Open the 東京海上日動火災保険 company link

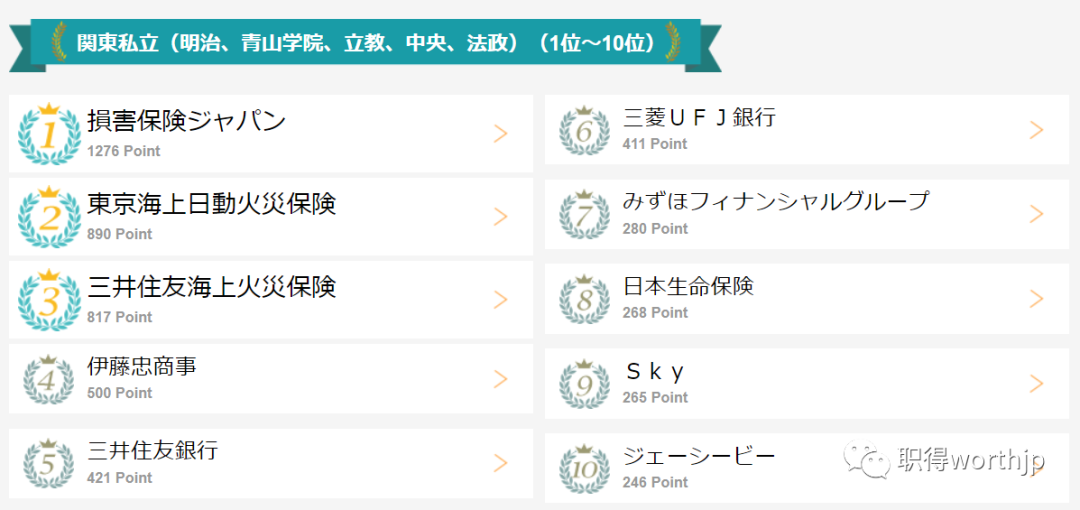pos(211,204)
